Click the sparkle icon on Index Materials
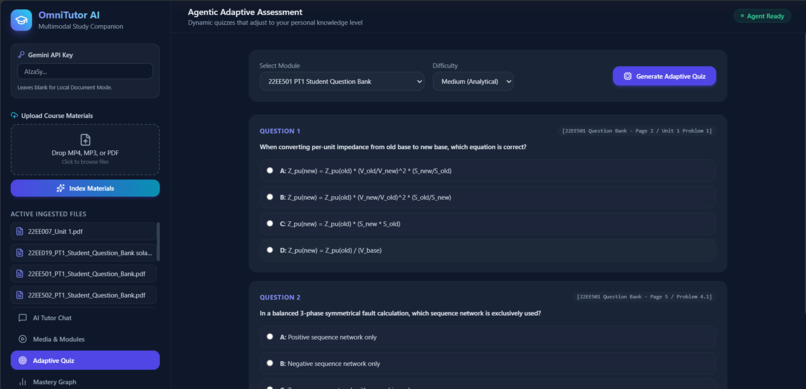Viewport: 806px width, 389px height. click(61, 189)
